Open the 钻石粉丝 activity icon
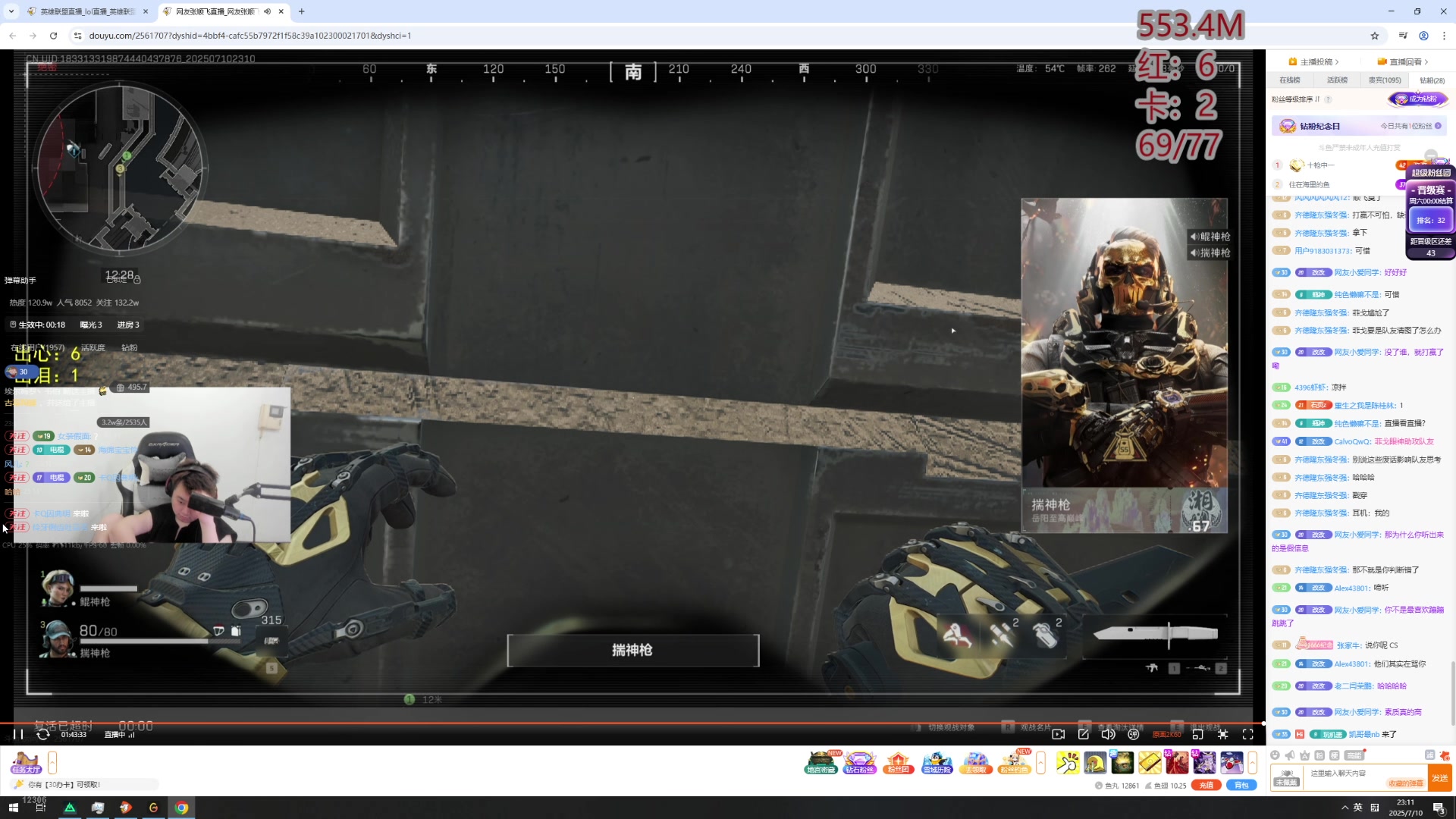1456x819 pixels. pos(859,762)
